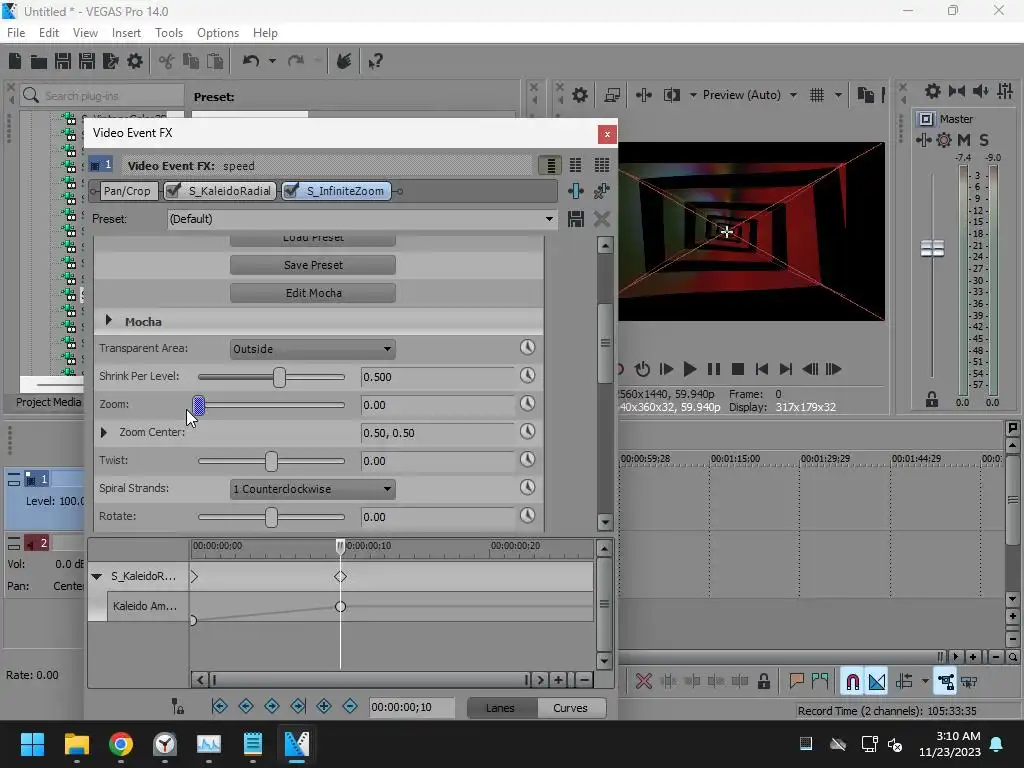
Task: Click the Overlays grid icon in preview
Action: pos(817,95)
